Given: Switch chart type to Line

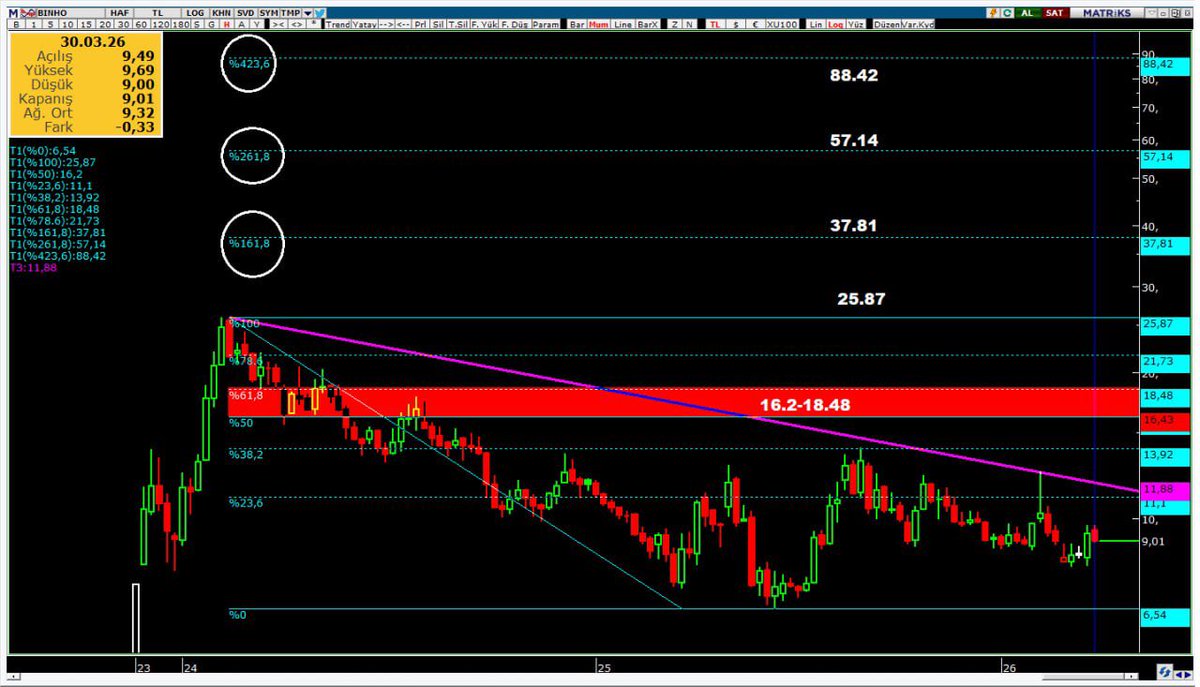Looking at the screenshot, I should (x=623, y=24).
